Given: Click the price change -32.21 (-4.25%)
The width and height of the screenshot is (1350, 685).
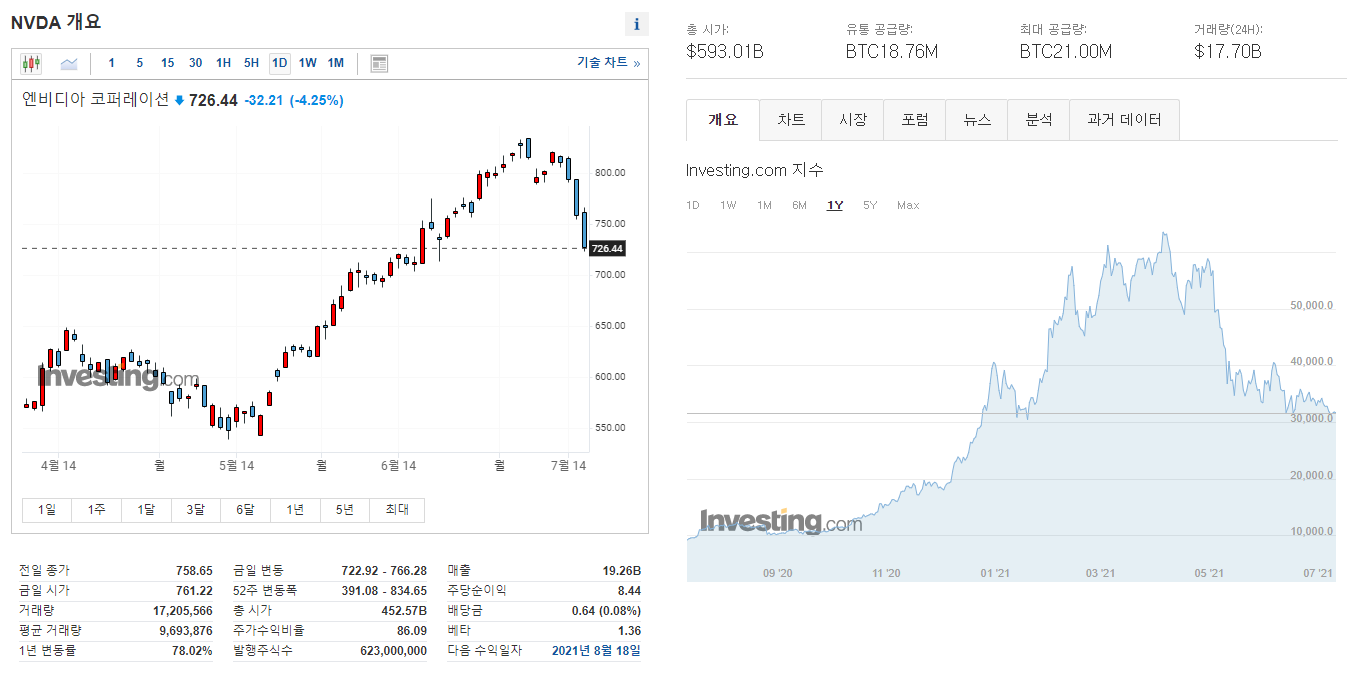Looking at the screenshot, I should click(294, 100).
